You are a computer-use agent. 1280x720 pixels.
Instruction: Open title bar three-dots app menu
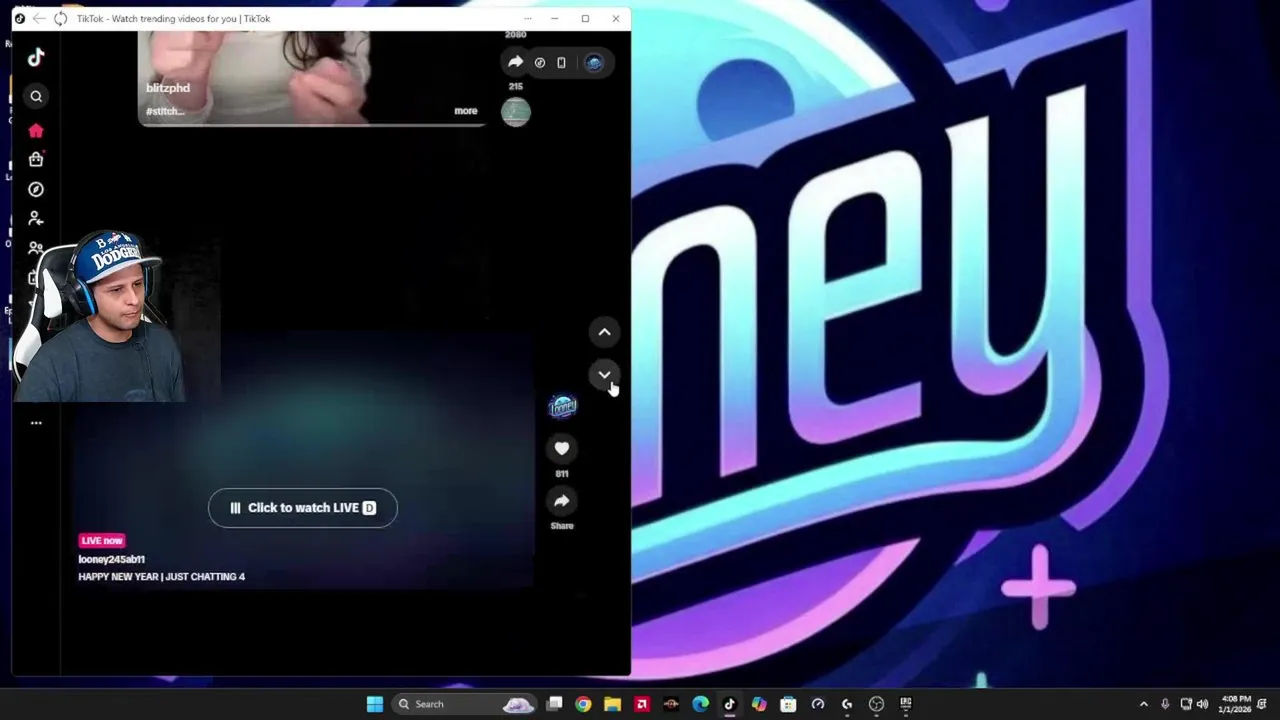click(527, 18)
